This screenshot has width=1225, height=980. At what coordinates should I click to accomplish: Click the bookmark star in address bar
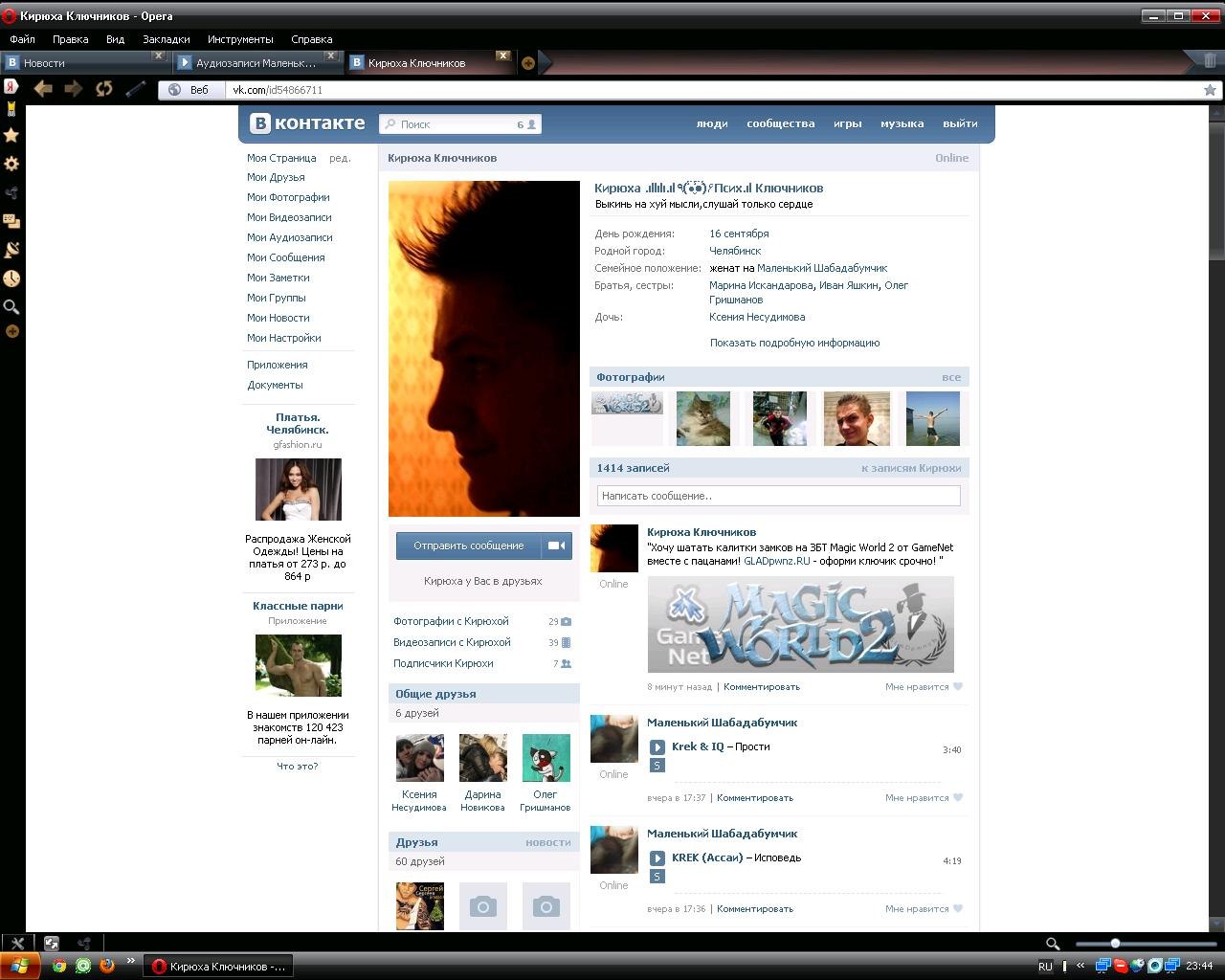(1210, 90)
